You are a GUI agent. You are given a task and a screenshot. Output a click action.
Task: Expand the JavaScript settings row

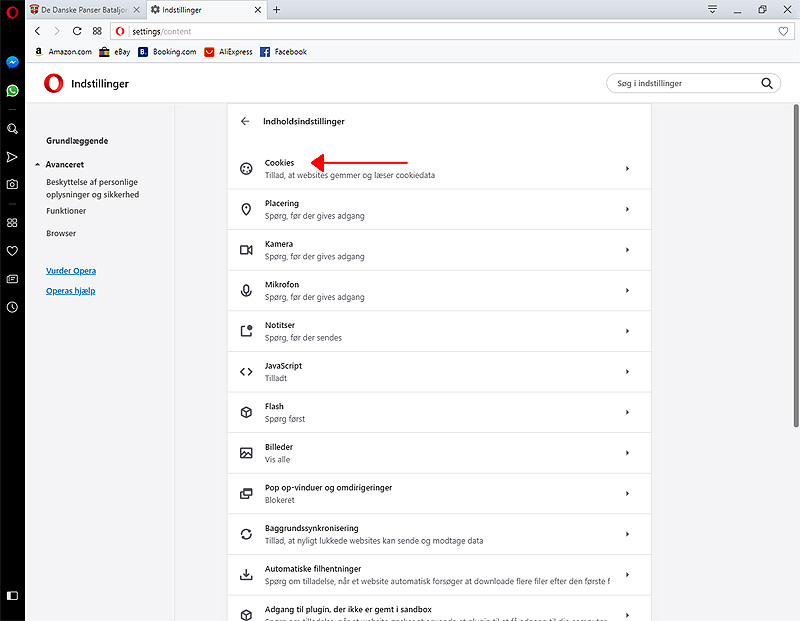(x=438, y=371)
